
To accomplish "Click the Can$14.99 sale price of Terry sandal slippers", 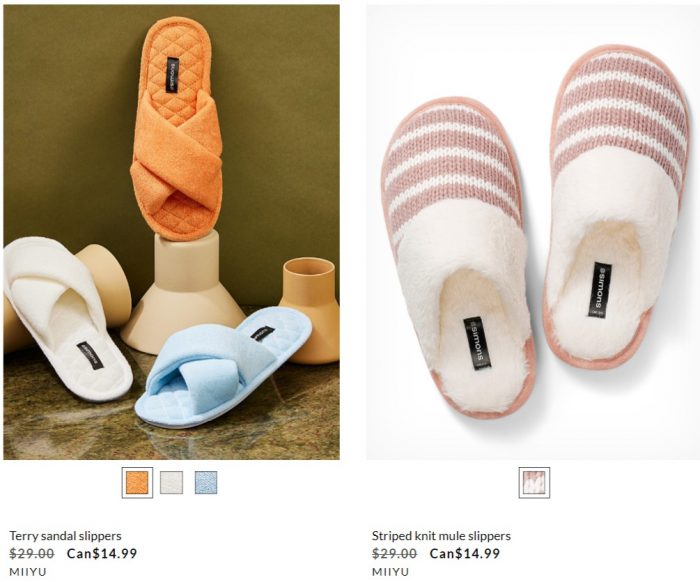I will coord(102,553).
